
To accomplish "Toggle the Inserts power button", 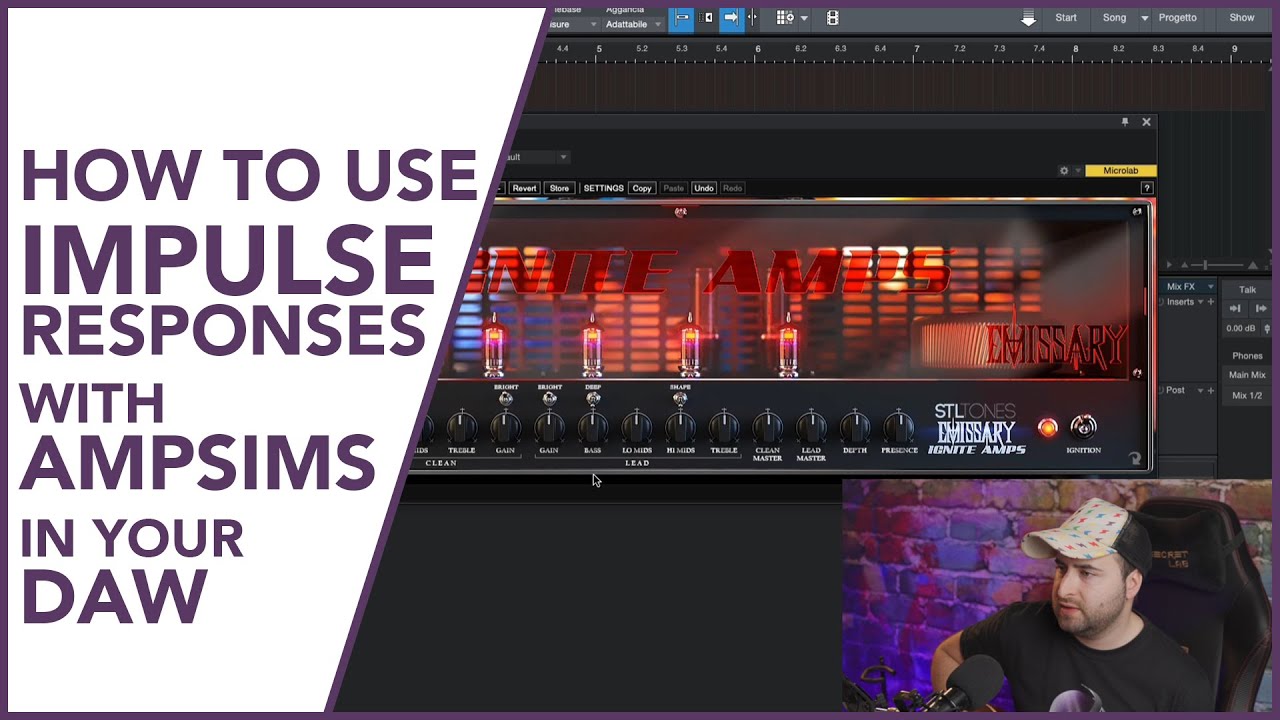I will (1163, 302).
